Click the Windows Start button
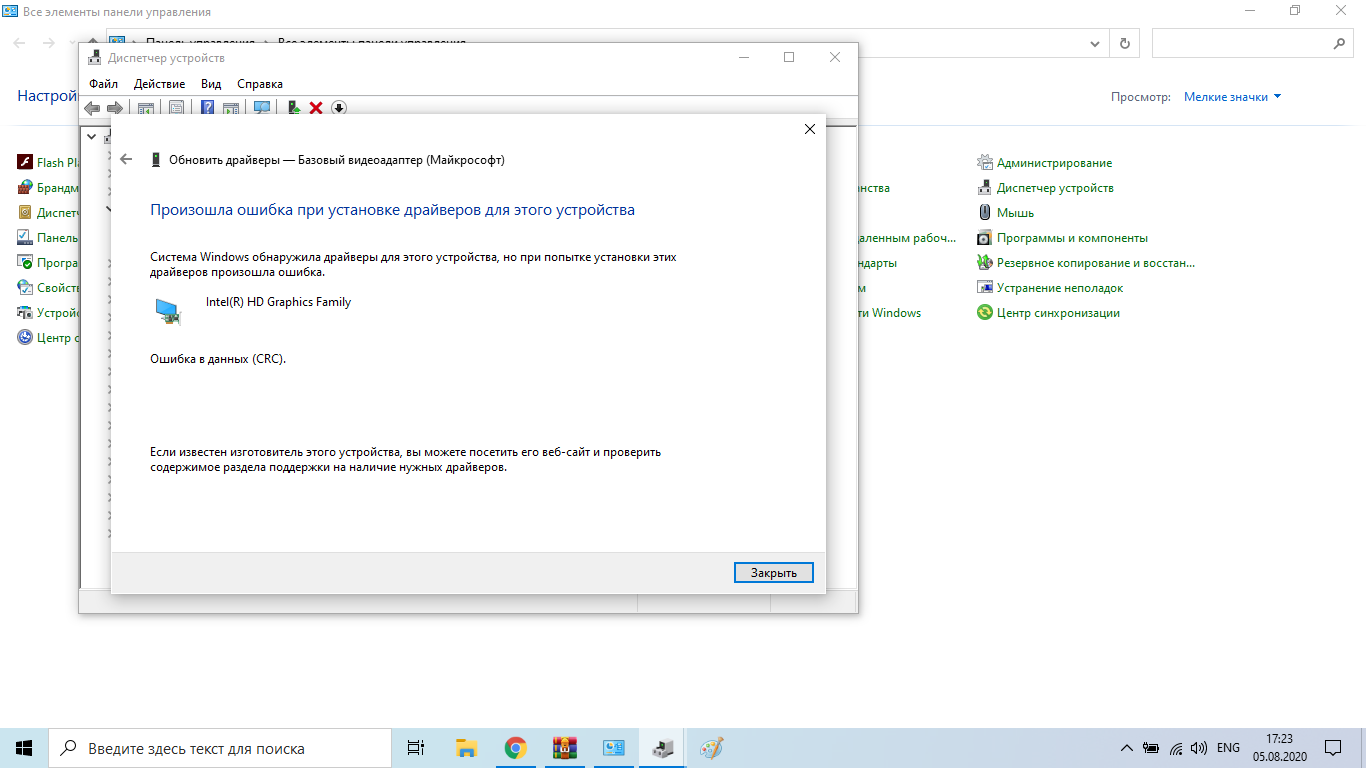This screenshot has width=1366, height=768. 24,747
